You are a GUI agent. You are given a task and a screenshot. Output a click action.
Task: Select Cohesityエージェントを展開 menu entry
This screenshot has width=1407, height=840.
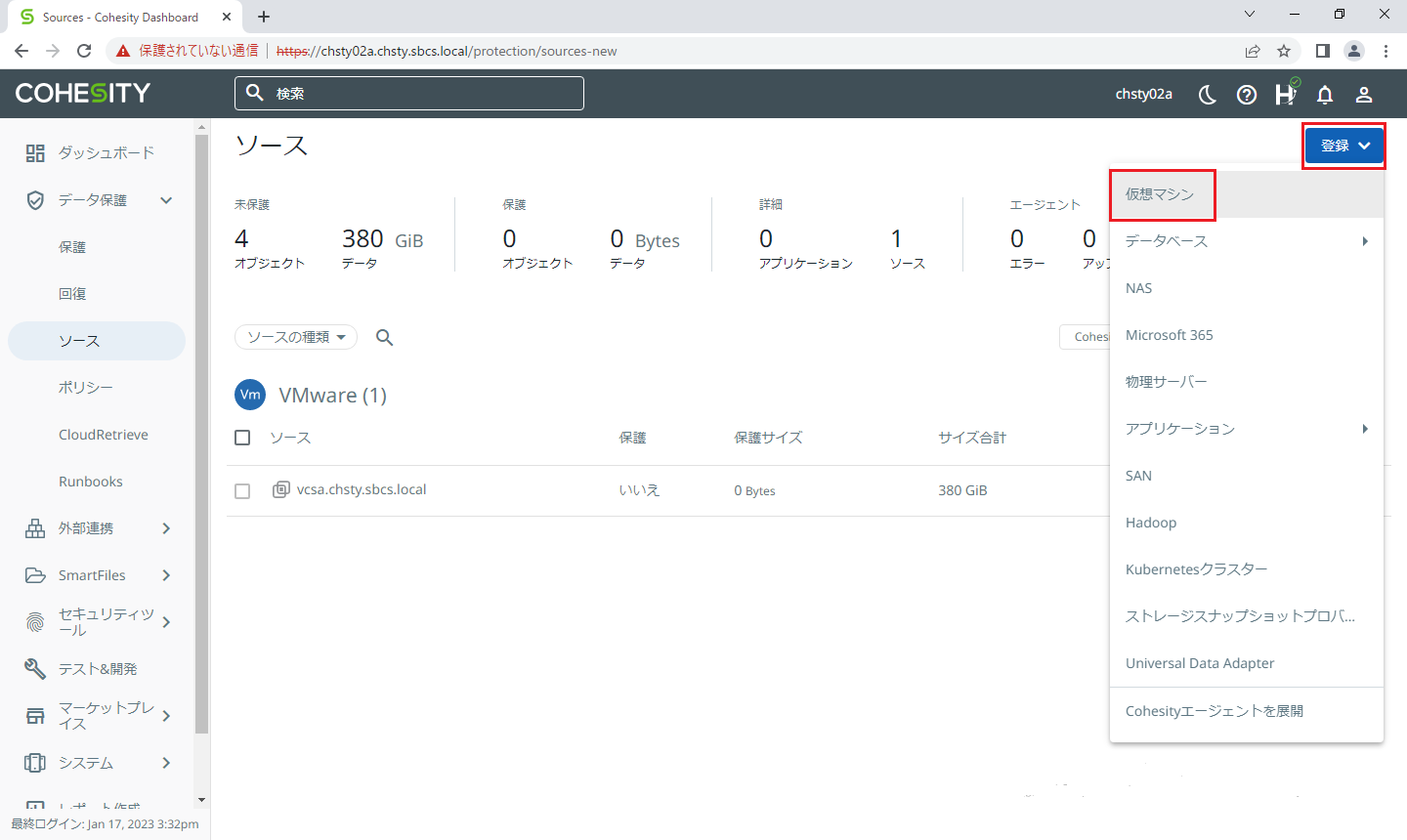pyautogui.click(x=1247, y=711)
